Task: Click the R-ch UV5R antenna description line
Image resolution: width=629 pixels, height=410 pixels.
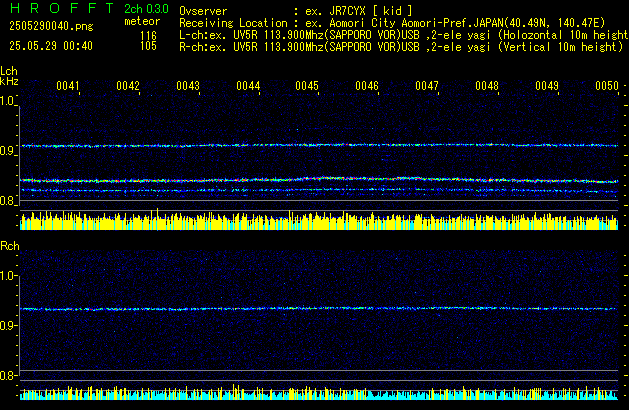Action: coord(401,47)
